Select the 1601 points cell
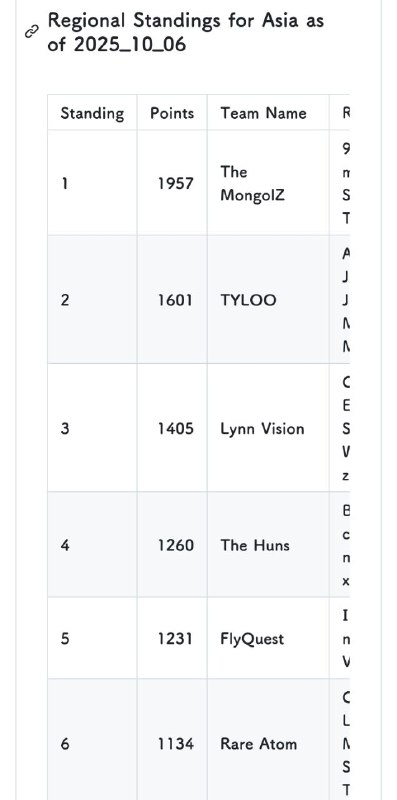 click(x=172, y=299)
